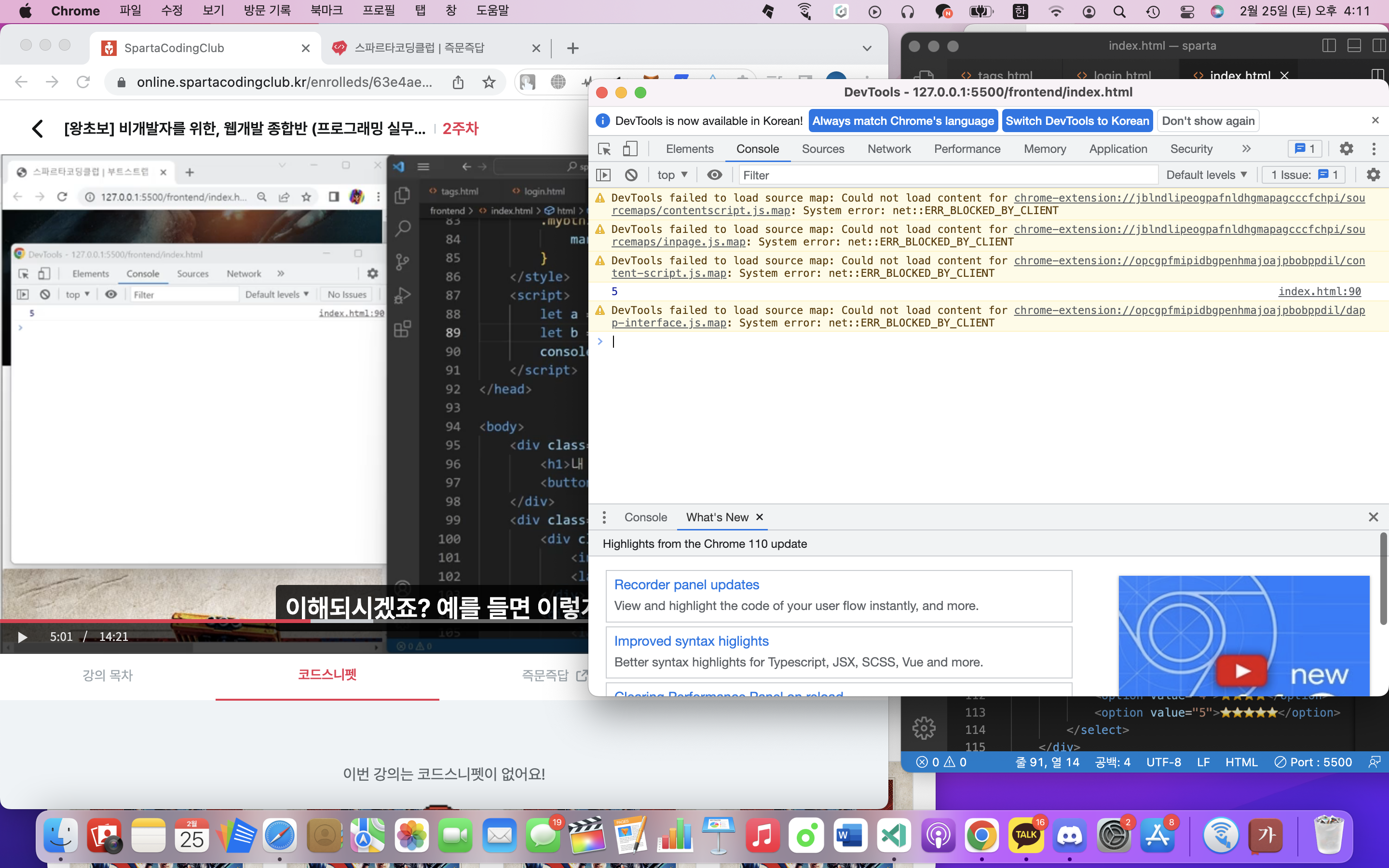Click the drawer vertical scrollbar

point(1383,579)
